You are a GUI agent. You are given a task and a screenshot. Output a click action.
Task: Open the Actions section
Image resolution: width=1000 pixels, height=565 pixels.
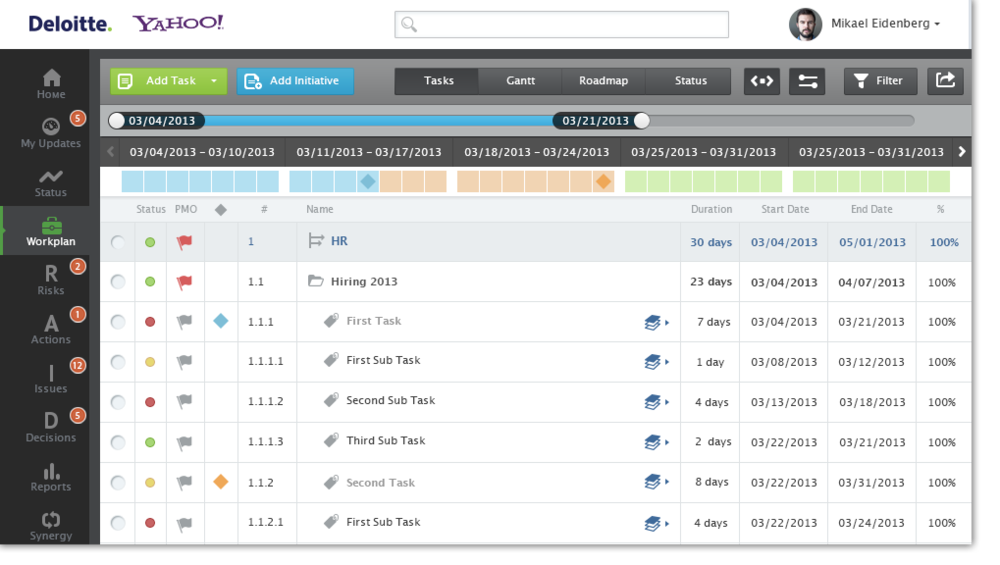coord(50,329)
